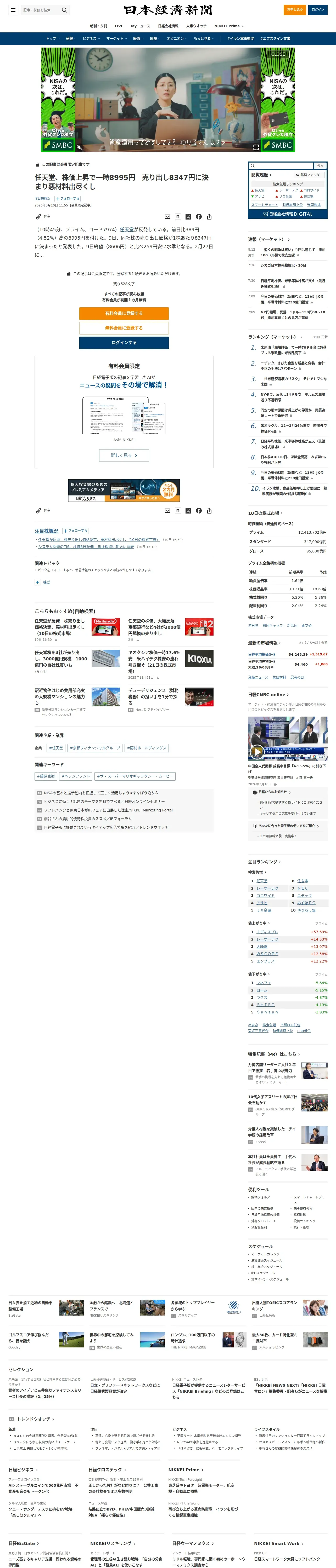Open lower share/export icon
The height and width of the screenshot is (1568, 336).
coord(209,511)
